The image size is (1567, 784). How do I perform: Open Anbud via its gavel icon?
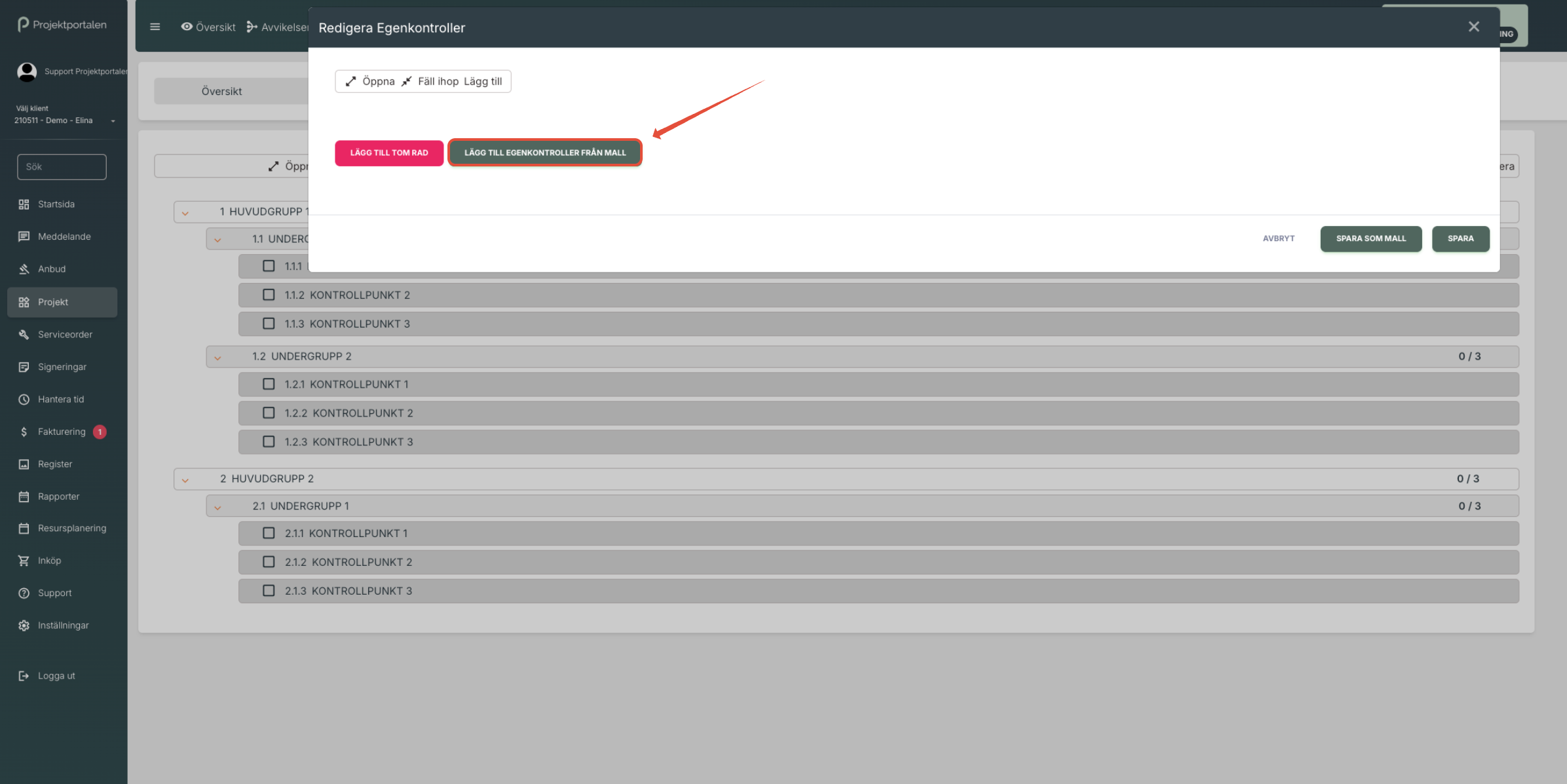tap(24, 269)
